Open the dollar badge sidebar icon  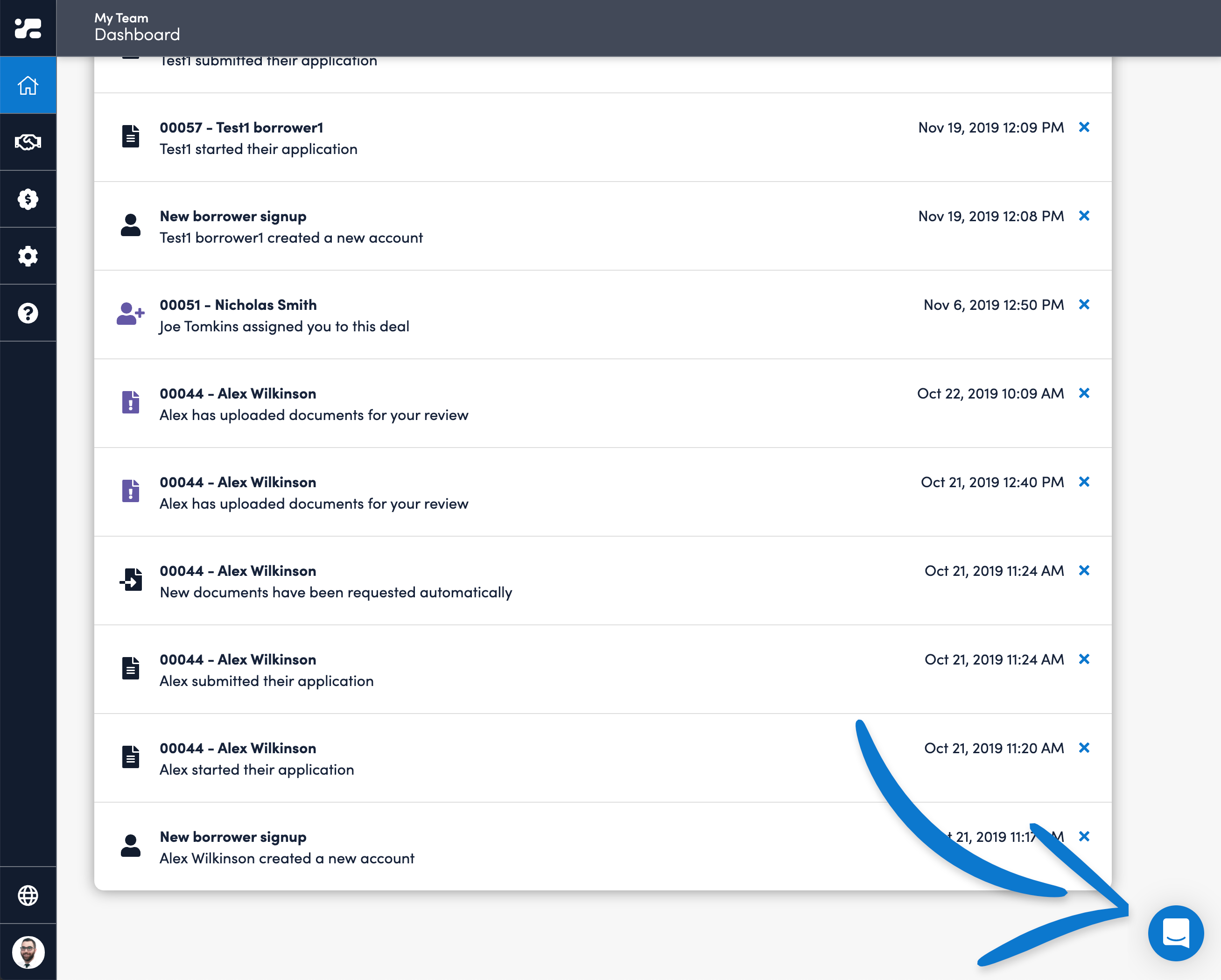pos(28,199)
